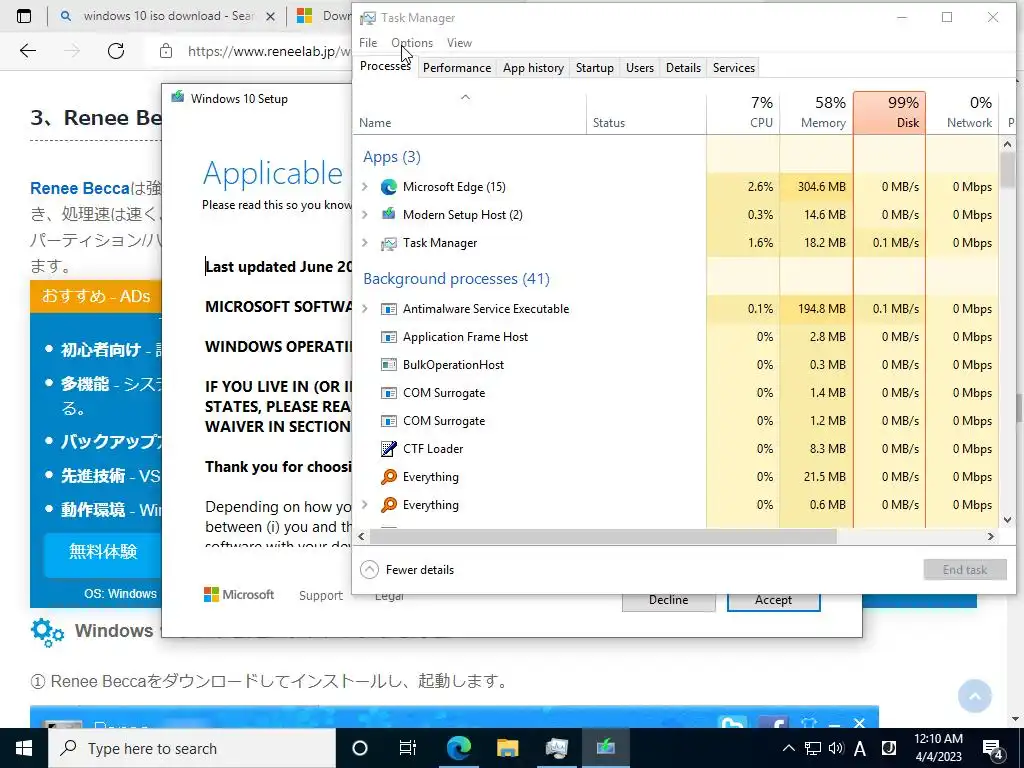The width and height of the screenshot is (1024, 768).
Task: Click CTF Loader process icon
Action: pyautogui.click(x=389, y=449)
